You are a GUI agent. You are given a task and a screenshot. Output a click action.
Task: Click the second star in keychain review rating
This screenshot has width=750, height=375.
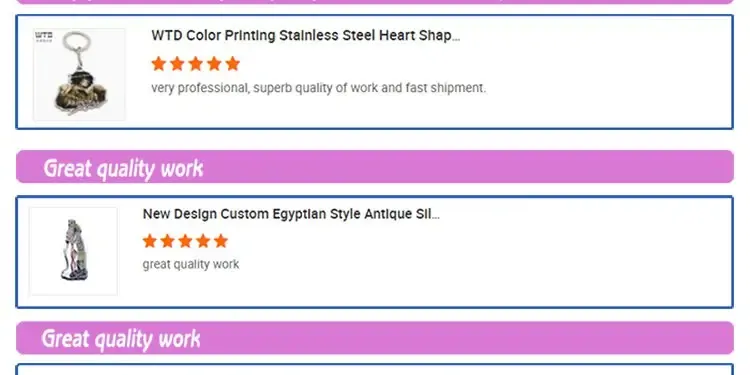point(177,64)
